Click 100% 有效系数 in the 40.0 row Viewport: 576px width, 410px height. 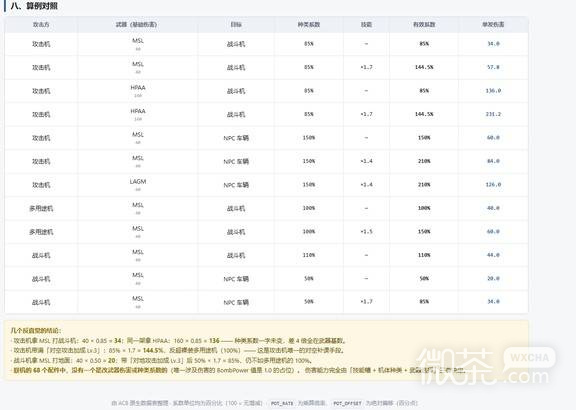tap(424, 208)
